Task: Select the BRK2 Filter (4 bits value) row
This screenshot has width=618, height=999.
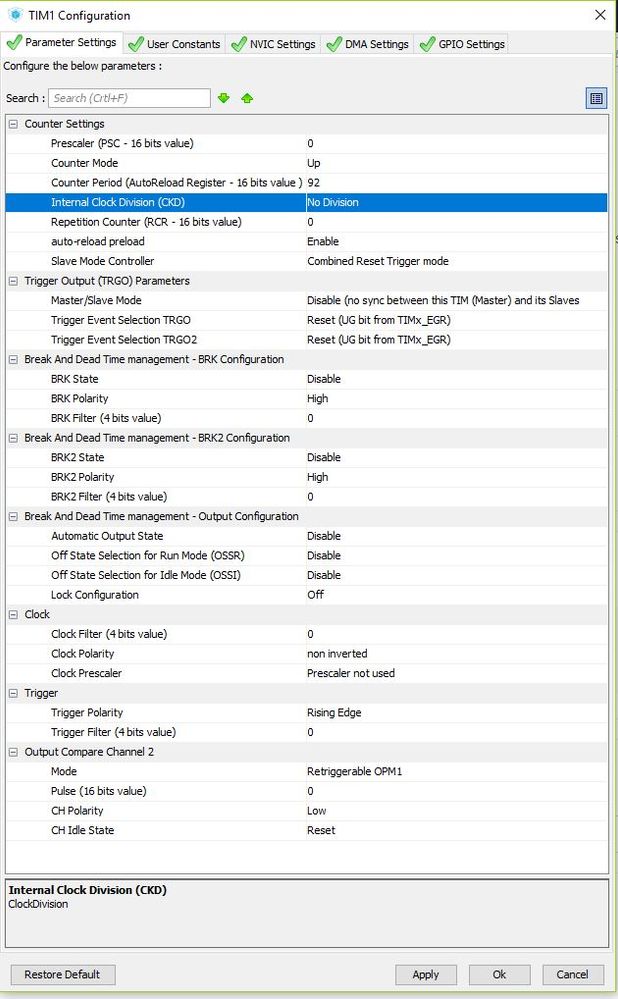Action: point(306,497)
